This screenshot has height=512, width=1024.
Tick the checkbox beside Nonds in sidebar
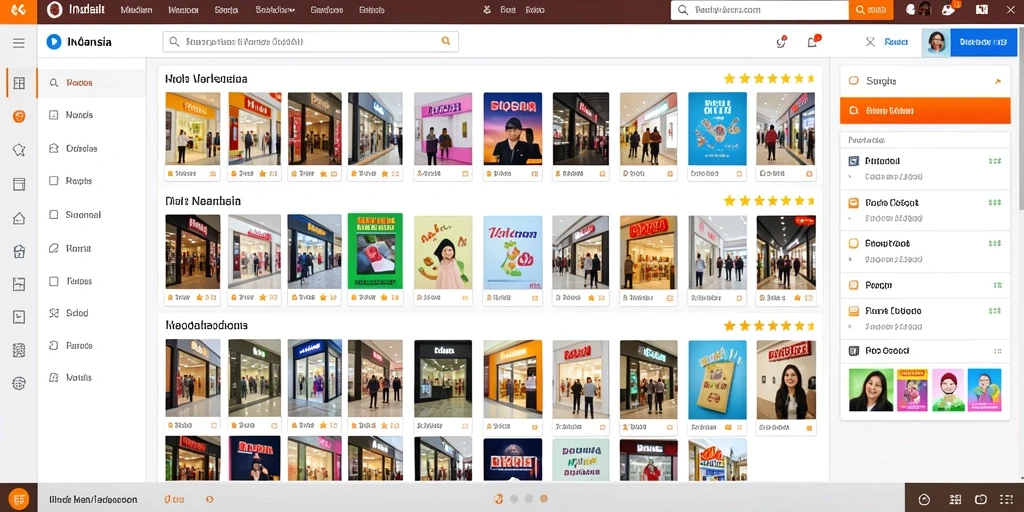[54, 115]
